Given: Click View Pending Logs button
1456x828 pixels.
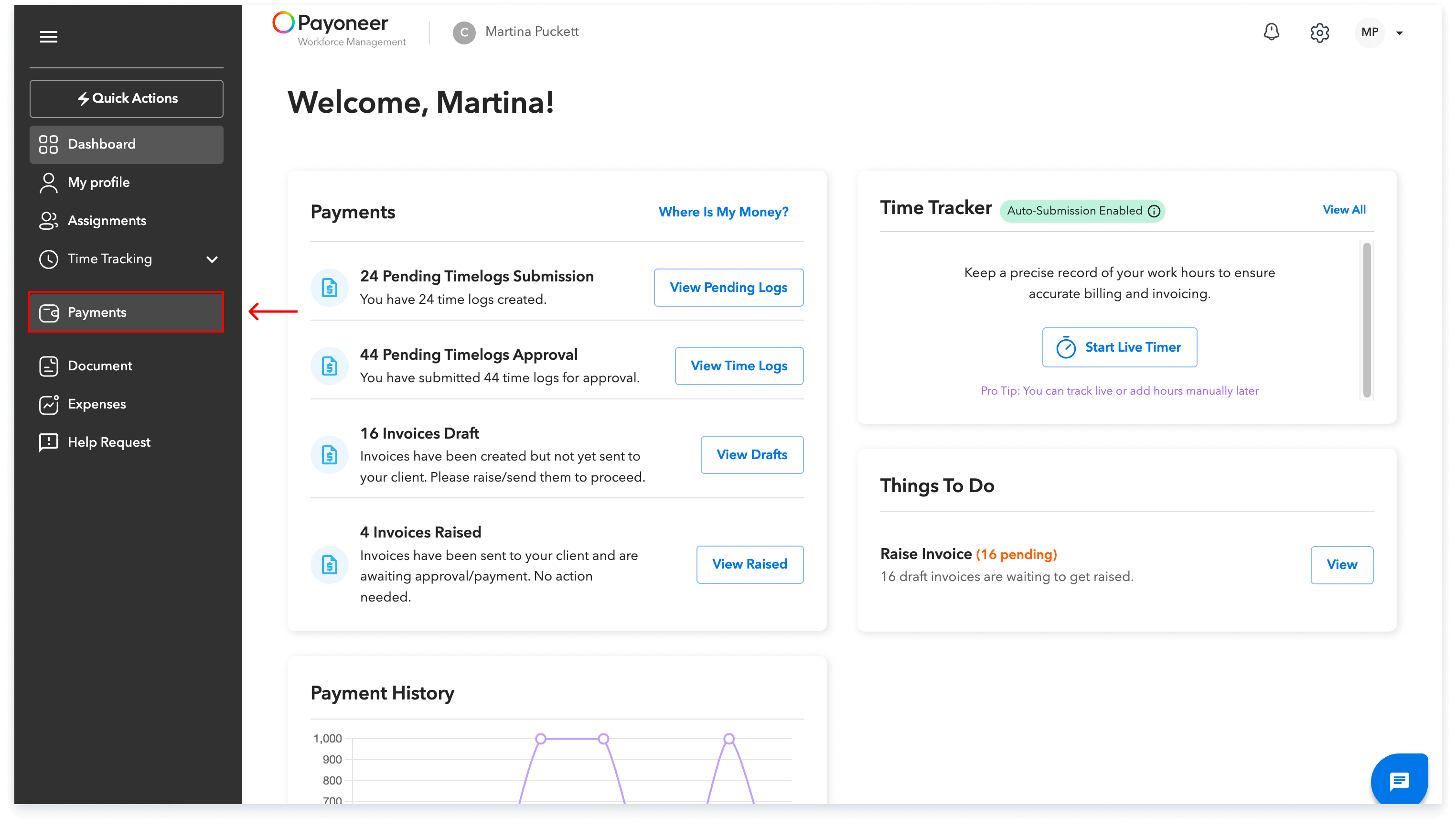Looking at the screenshot, I should click(728, 288).
